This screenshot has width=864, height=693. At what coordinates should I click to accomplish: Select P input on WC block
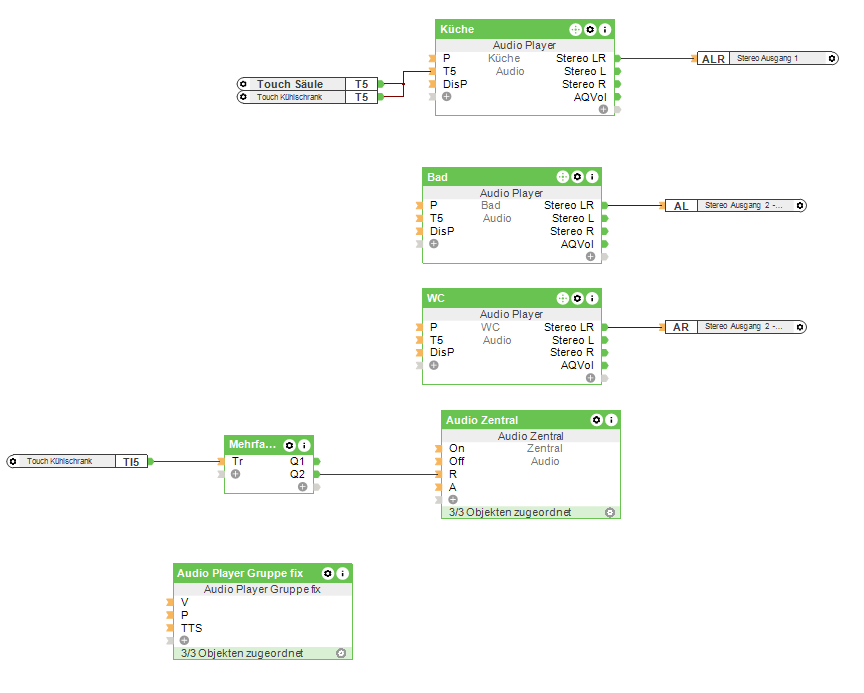pos(434,327)
